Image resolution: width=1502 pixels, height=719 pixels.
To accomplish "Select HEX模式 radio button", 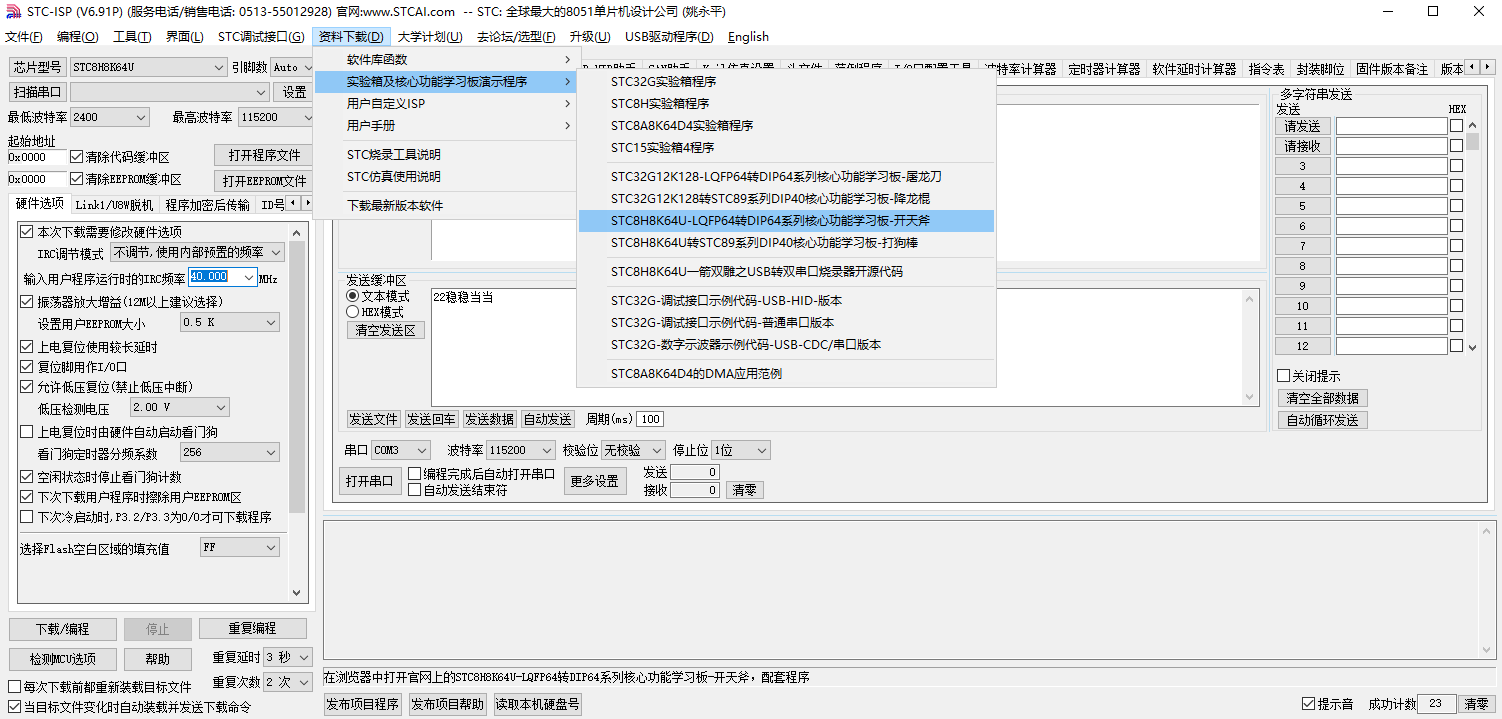I will coord(352,312).
